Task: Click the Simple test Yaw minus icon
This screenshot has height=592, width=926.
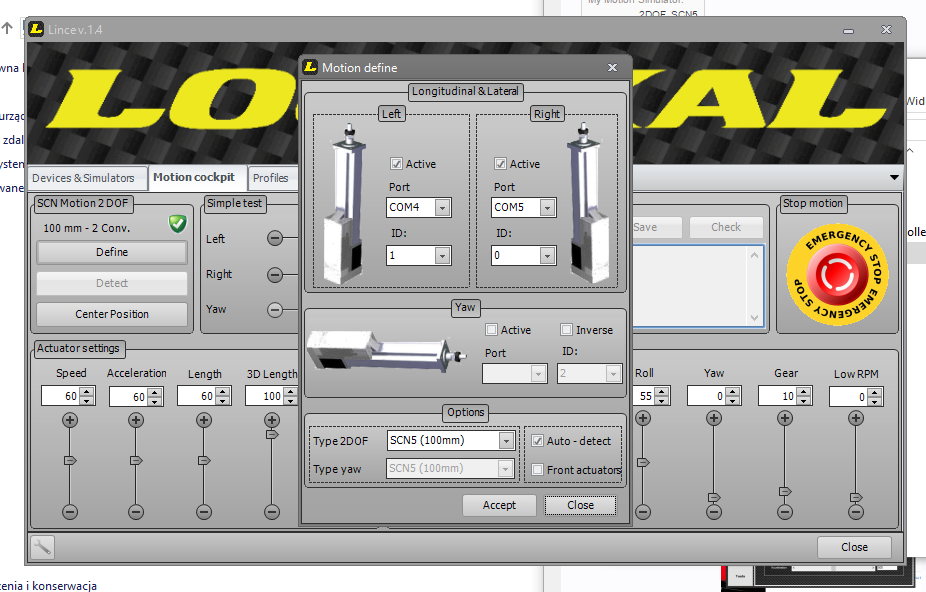Action: [275, 310]
